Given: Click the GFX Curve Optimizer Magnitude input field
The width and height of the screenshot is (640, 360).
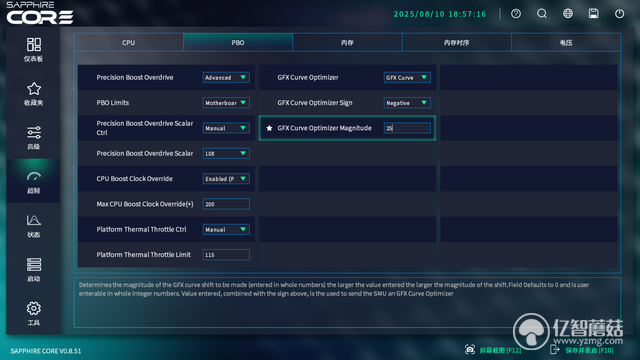Looking at the screenshot, I should click(x=407, y=128).
